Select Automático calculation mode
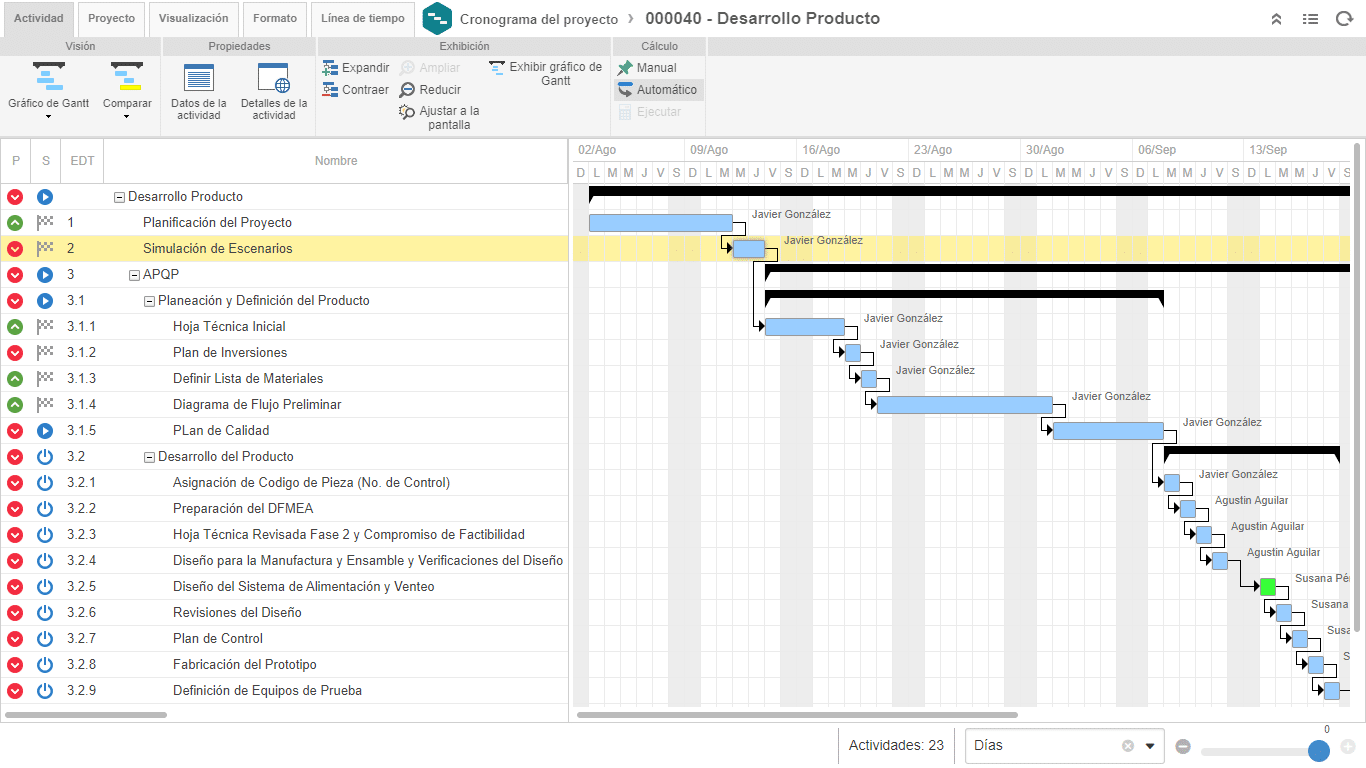The width and height of the screenshot is (1366, 768). coord(658,90)
